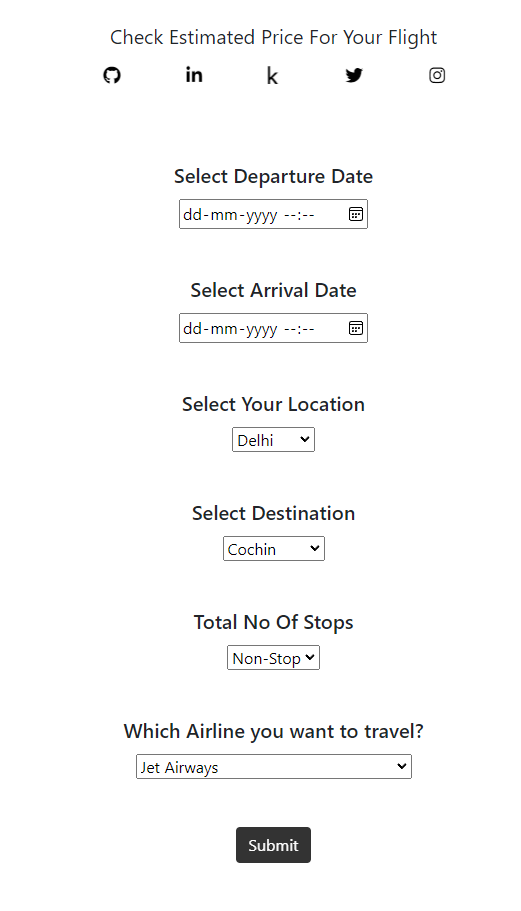Click the Submit button

274,845
